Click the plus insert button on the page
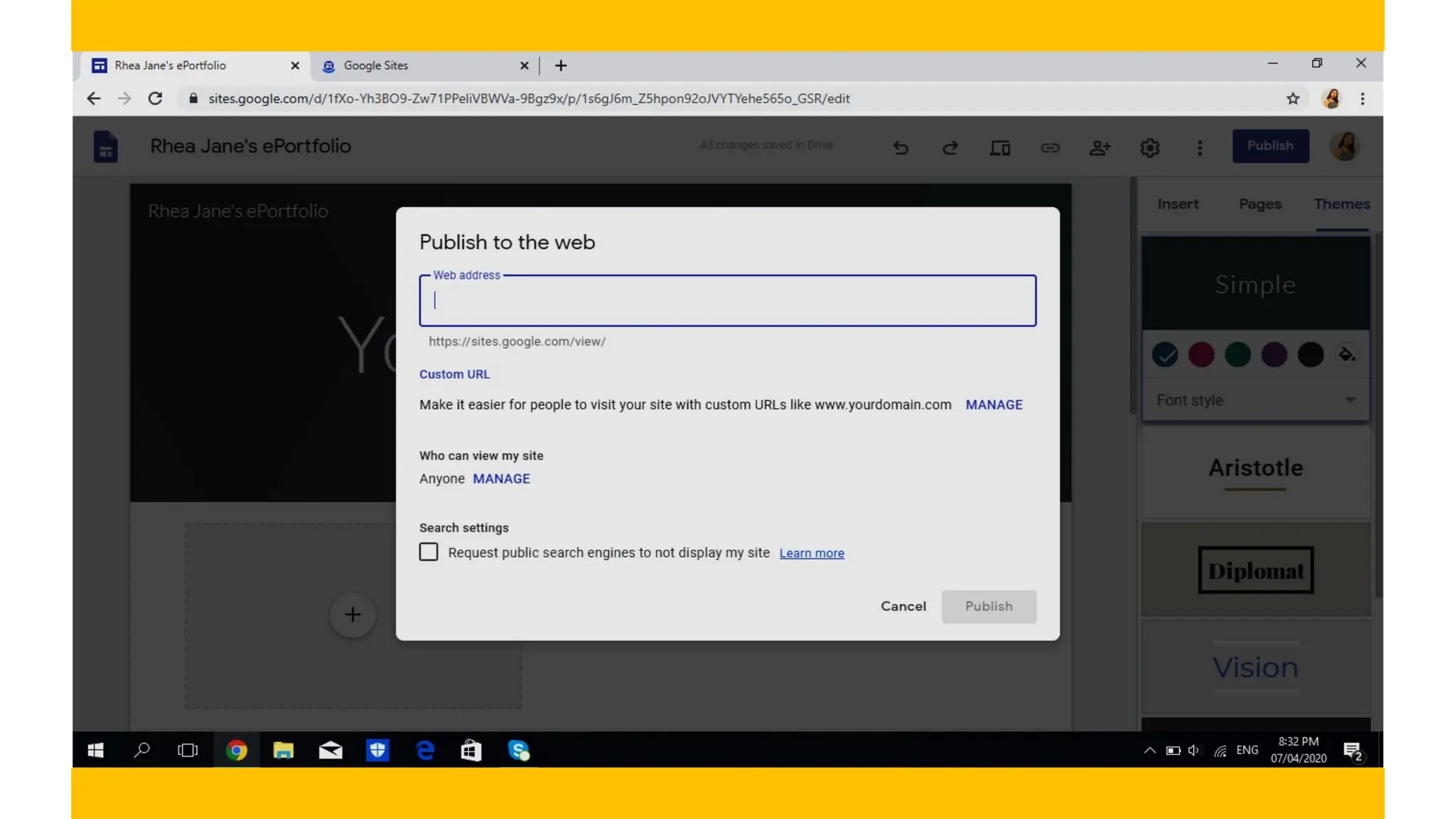 353,614
